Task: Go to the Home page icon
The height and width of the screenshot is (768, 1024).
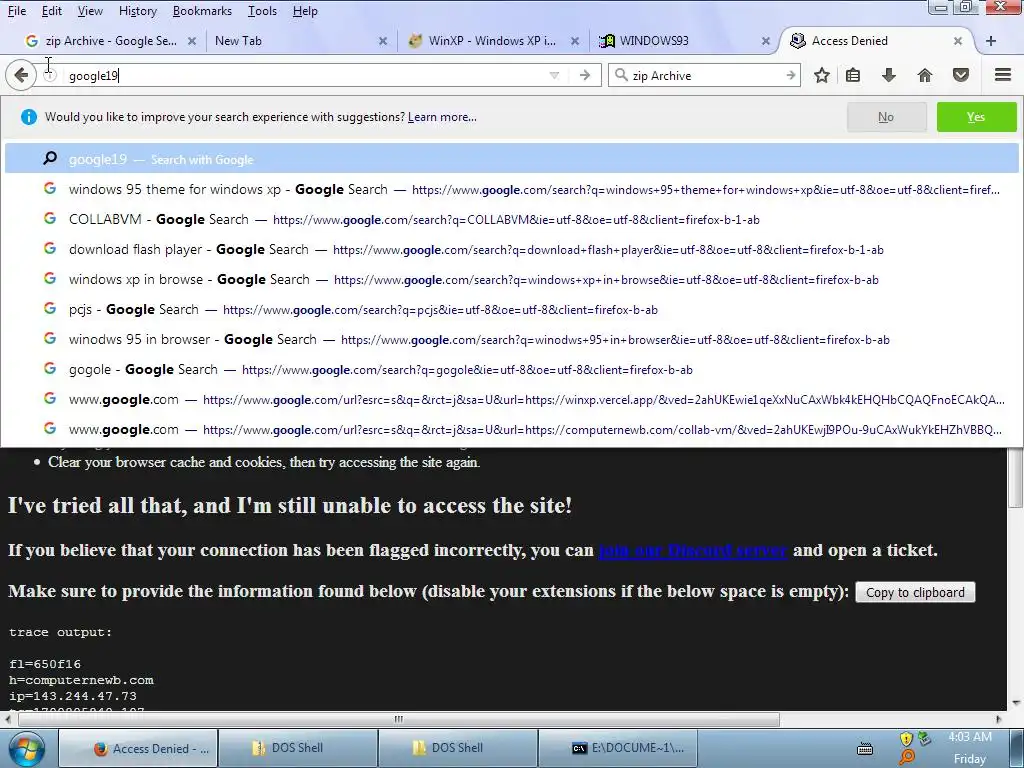Action: 924,76
